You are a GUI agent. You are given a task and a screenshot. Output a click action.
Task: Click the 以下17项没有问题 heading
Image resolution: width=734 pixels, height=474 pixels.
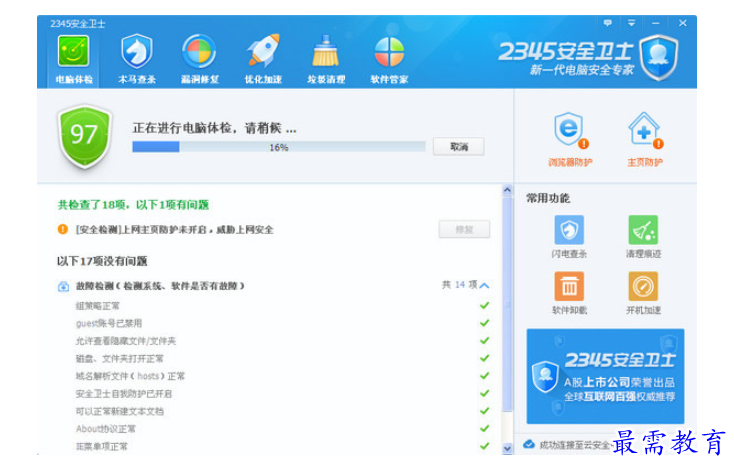click(102, 261)
